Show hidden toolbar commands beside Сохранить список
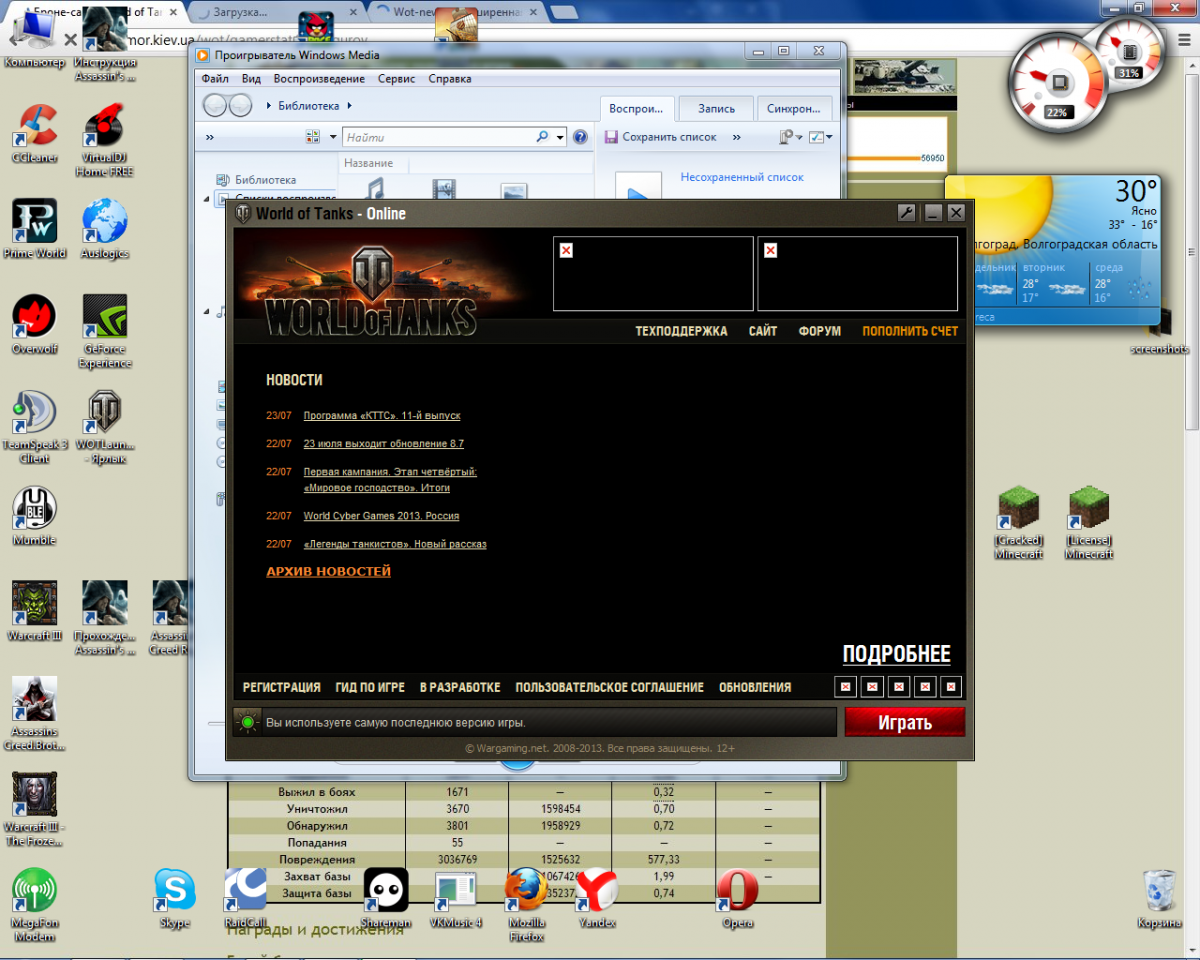The height and width of the screenshot is (960, 1200). (736, 137)
